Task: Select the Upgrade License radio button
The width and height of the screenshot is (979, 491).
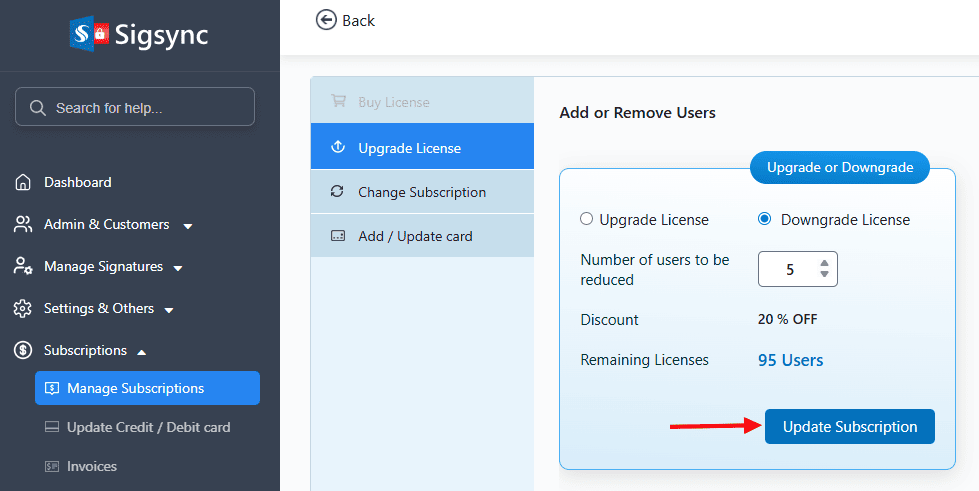Action: [x=587, y=219]
